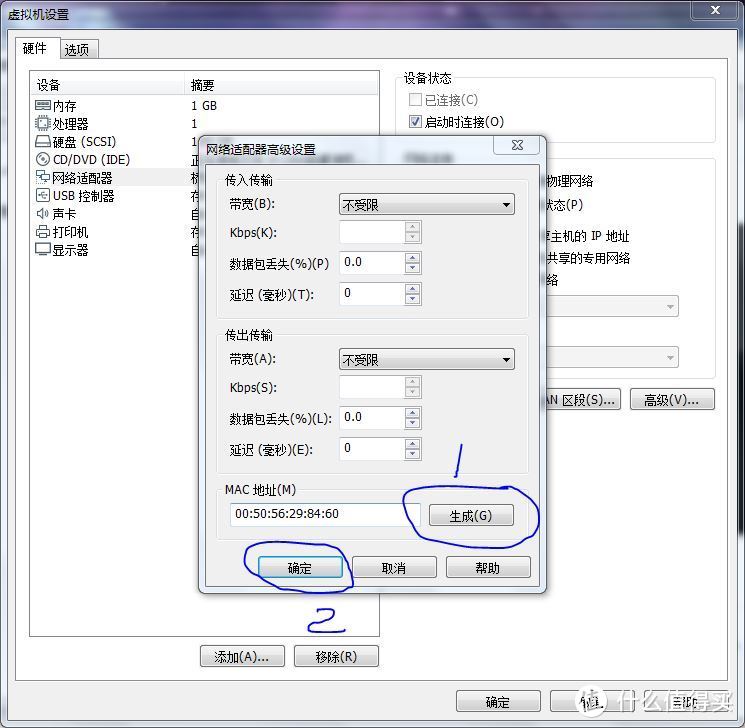Screen dimensions: 745x728
Task: Select the 内存 row in device list
Action: [204, 105]
